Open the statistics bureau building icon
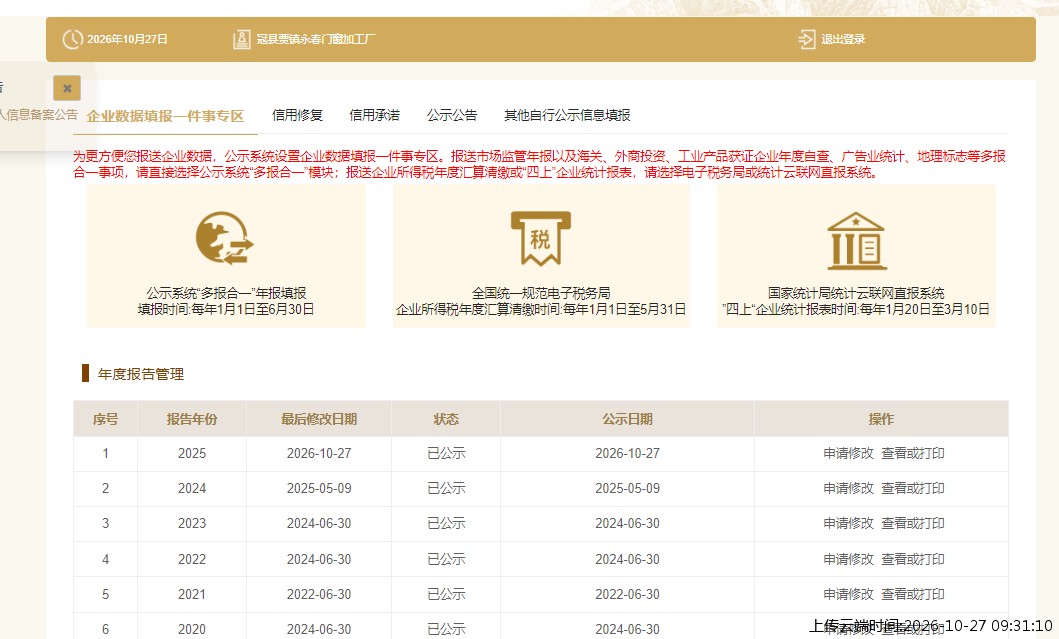1059x639 pixels. 856,241
